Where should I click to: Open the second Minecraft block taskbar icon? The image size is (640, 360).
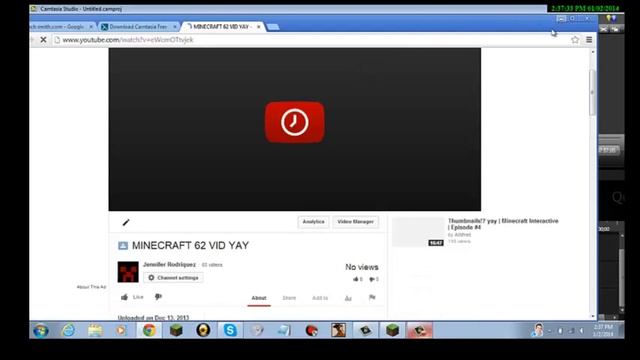[392, 330]
